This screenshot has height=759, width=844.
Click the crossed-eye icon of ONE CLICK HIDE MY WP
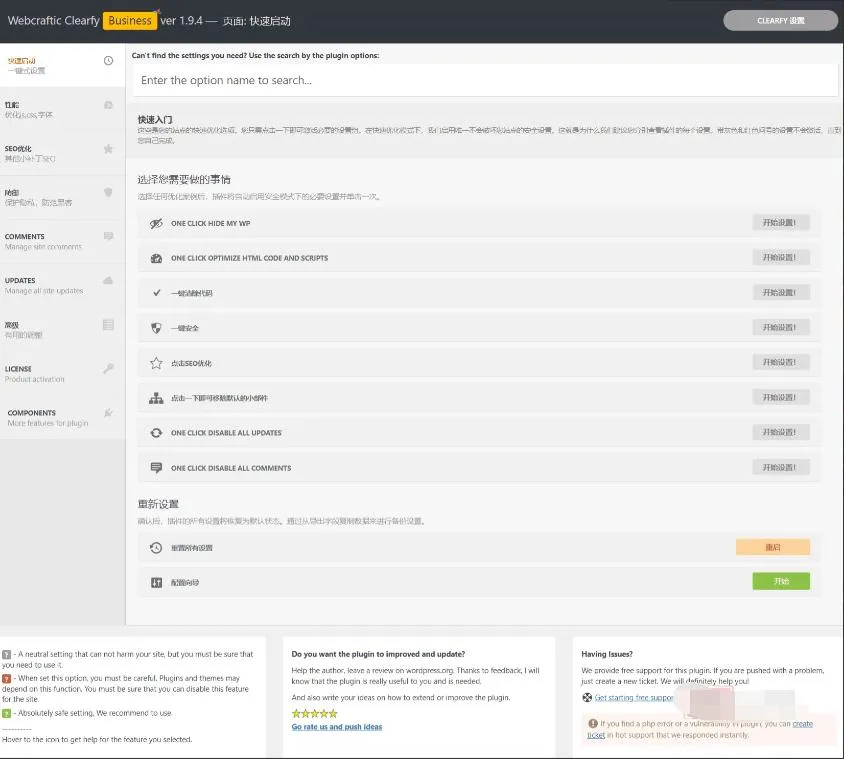pos(156,223)
